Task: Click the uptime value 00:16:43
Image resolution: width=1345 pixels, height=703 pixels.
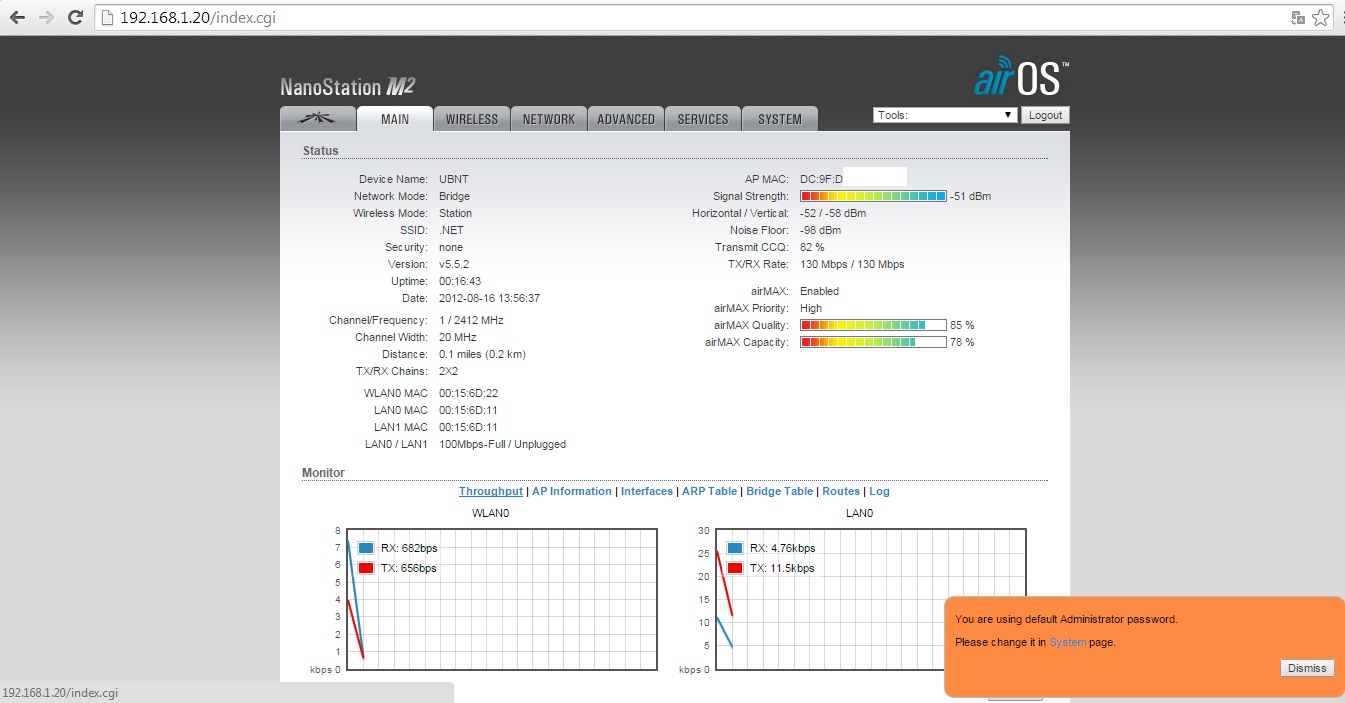Action: pyautogui.click(x=460, y=281)
